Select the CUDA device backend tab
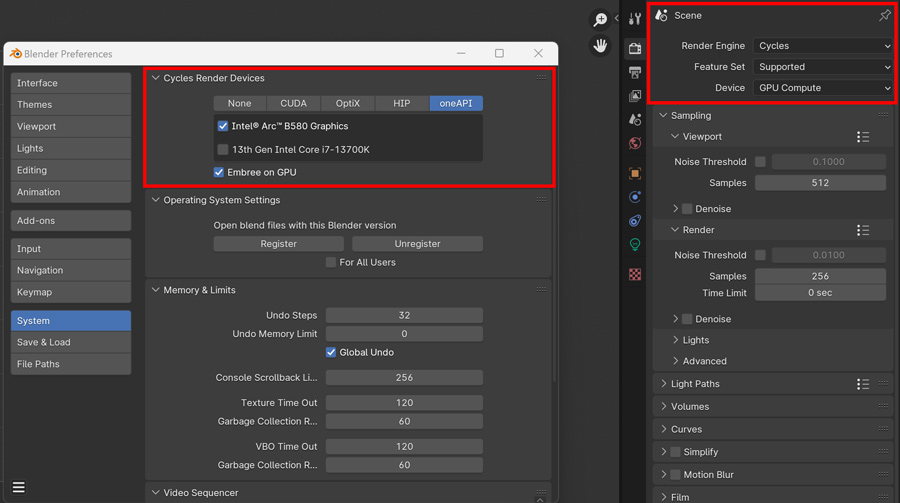900x503 pixels. 293,103
